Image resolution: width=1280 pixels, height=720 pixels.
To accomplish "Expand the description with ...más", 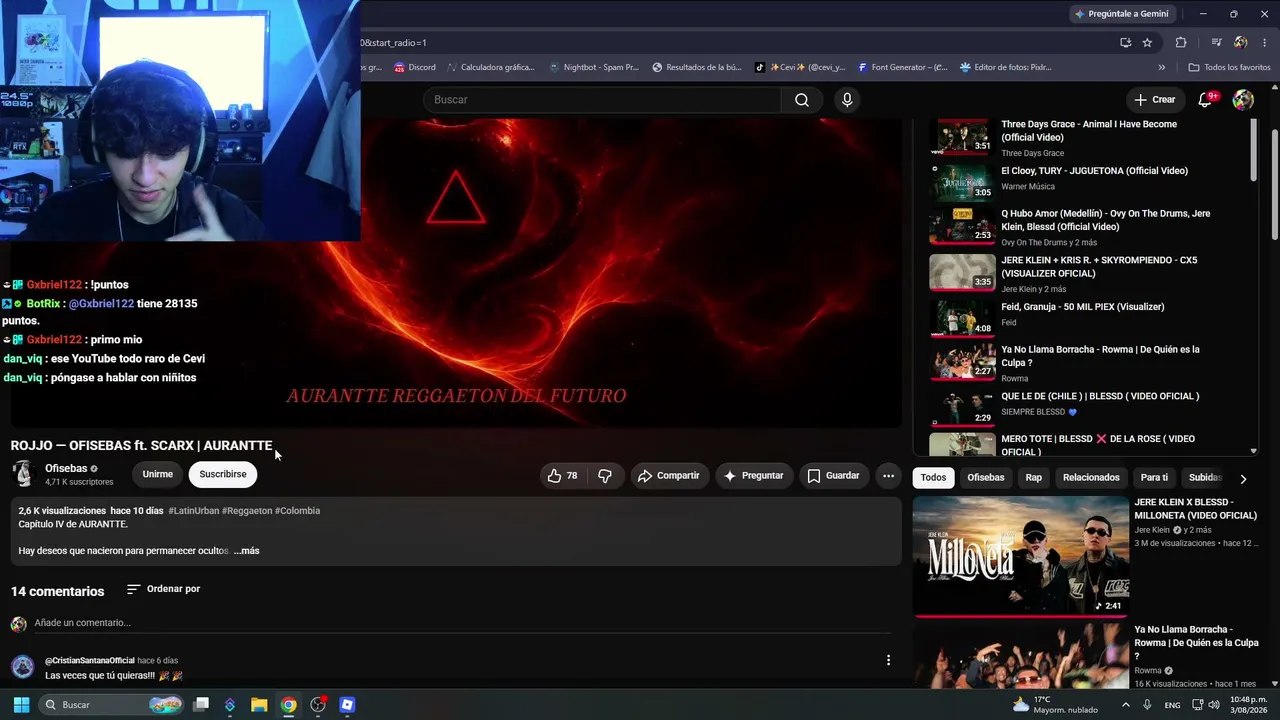I will [x=247, y=551].
